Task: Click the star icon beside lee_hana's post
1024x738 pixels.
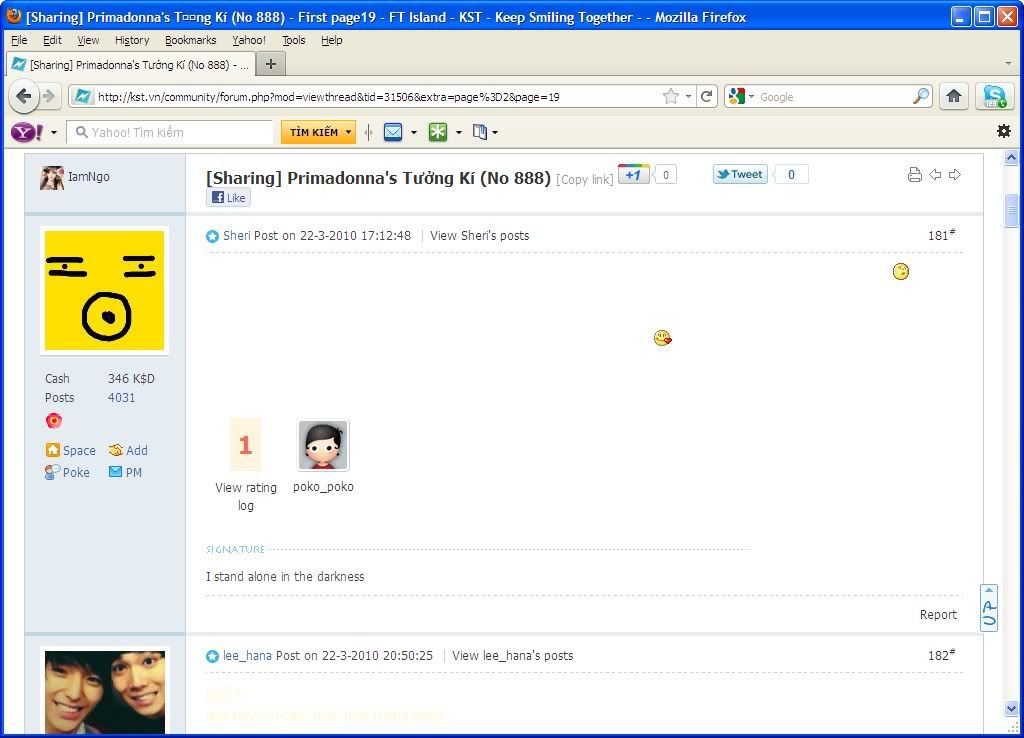Action: [x=212, y=656]
